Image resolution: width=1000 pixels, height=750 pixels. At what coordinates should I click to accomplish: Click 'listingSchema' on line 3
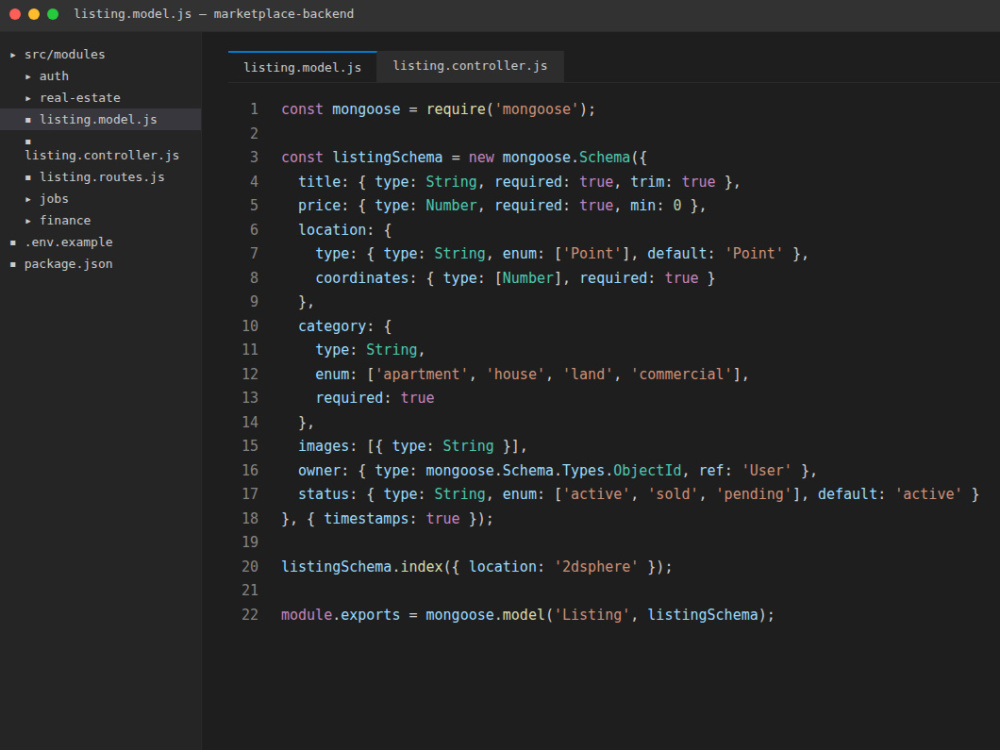[387, 157]
